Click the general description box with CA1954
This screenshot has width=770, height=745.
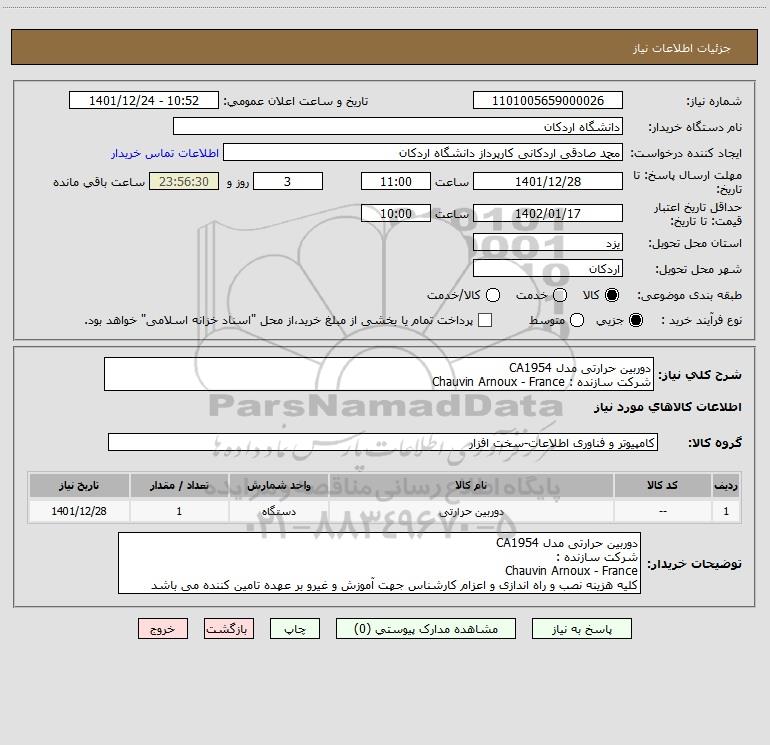tap(379, 374)
